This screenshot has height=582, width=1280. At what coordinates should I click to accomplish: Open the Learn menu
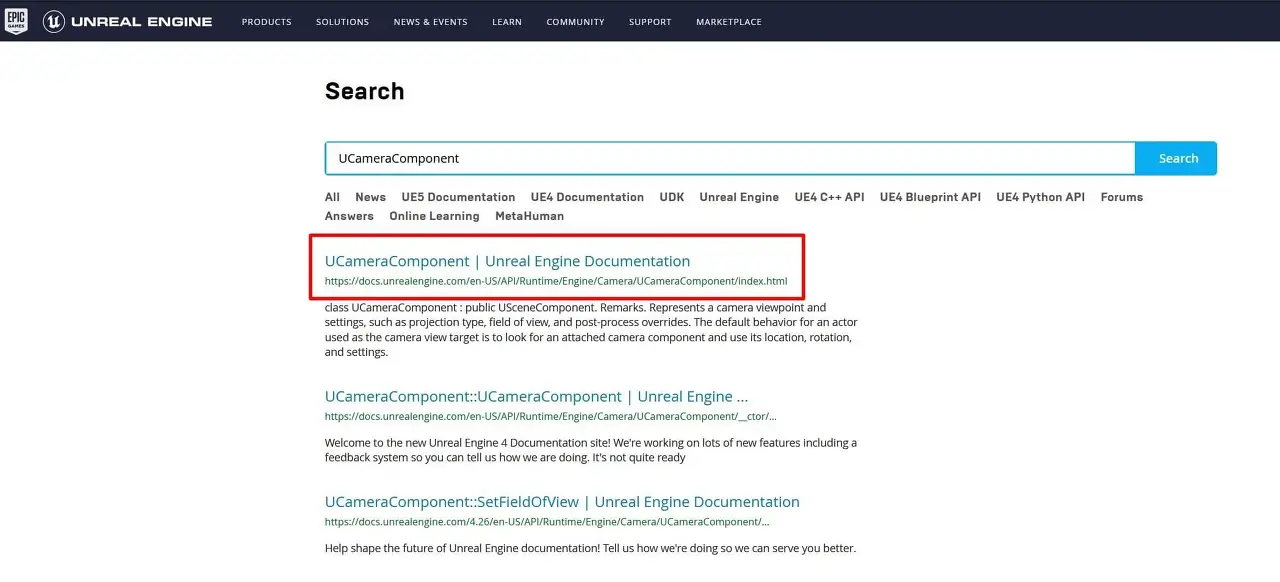pyautogui.click(x=507, y=22)
